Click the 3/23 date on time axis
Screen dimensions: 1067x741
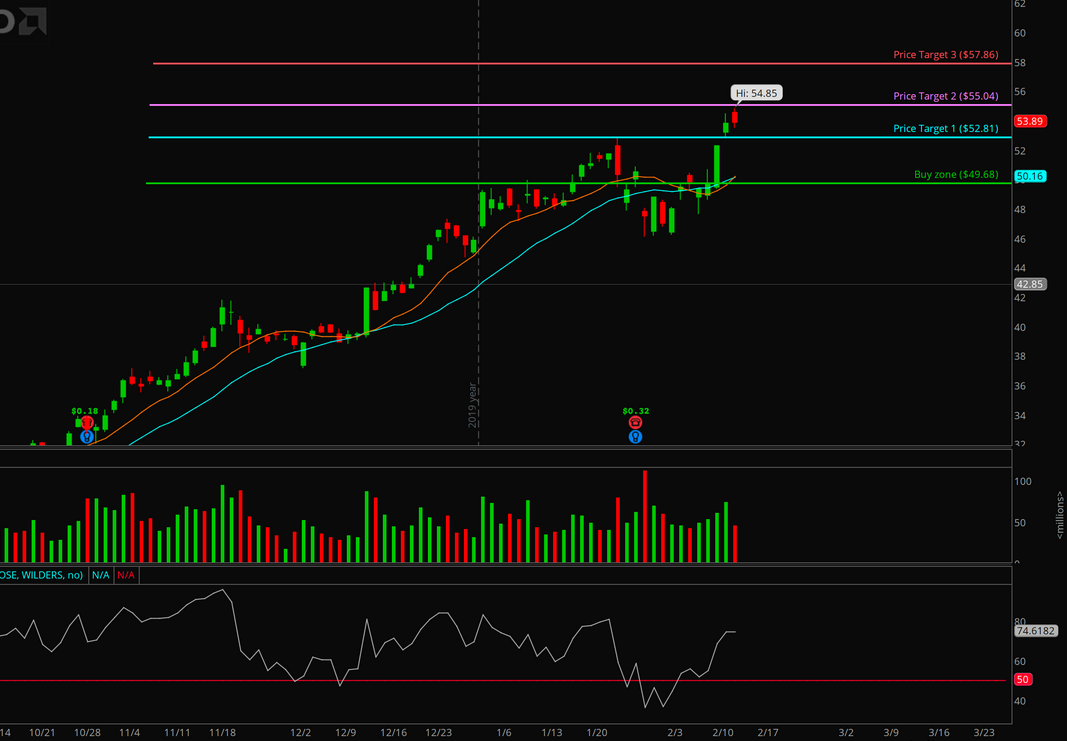985,733
